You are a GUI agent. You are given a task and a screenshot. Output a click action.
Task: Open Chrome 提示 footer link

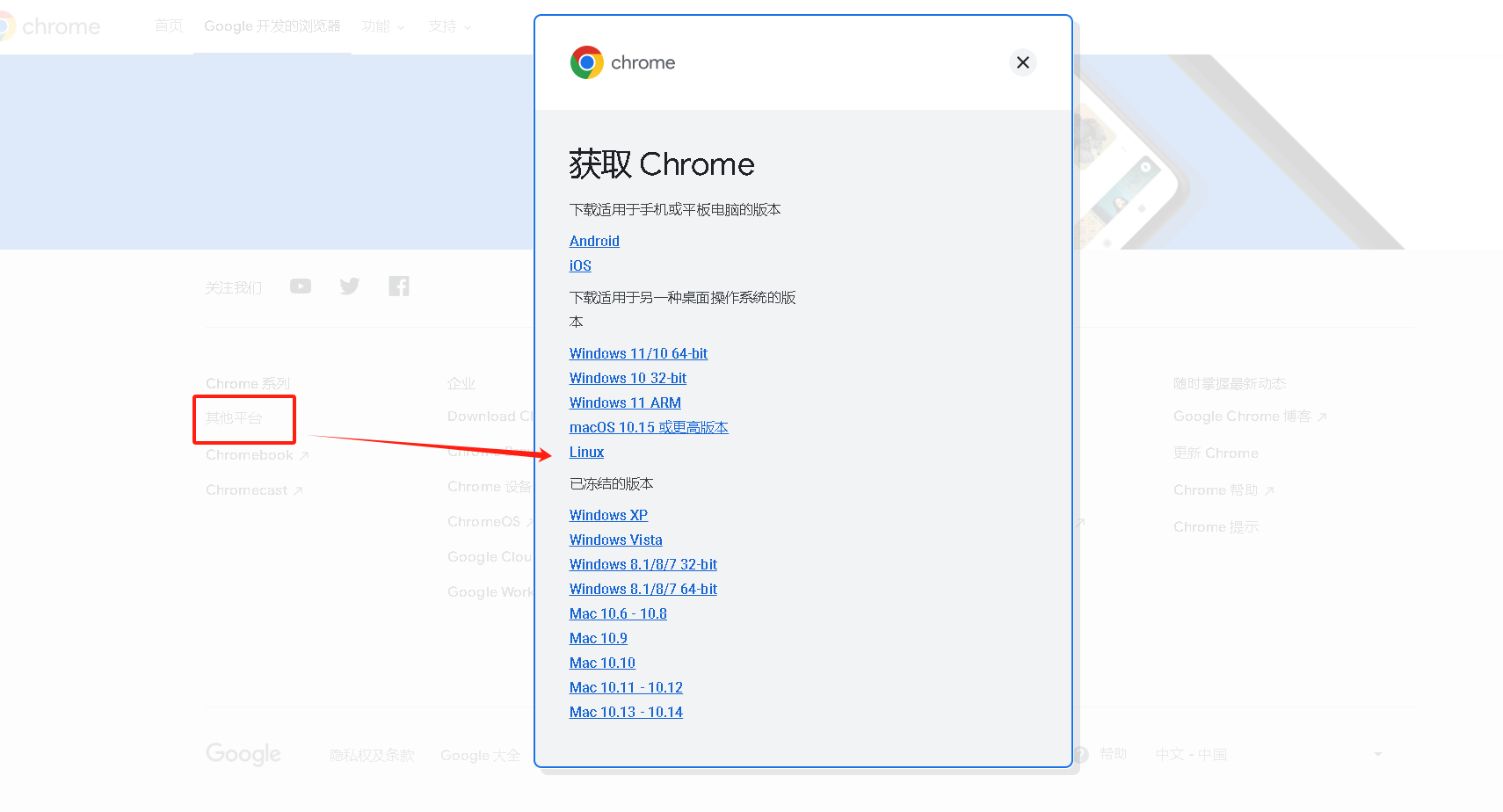pos(1216,527)
